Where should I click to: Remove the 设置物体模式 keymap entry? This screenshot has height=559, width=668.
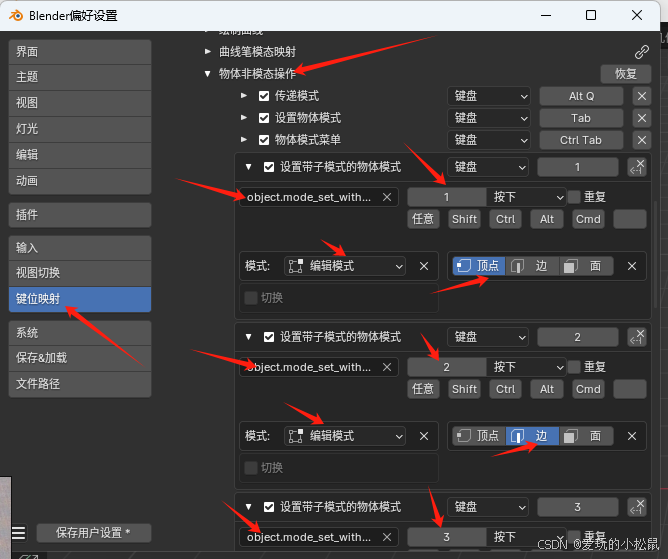[642, 118]
